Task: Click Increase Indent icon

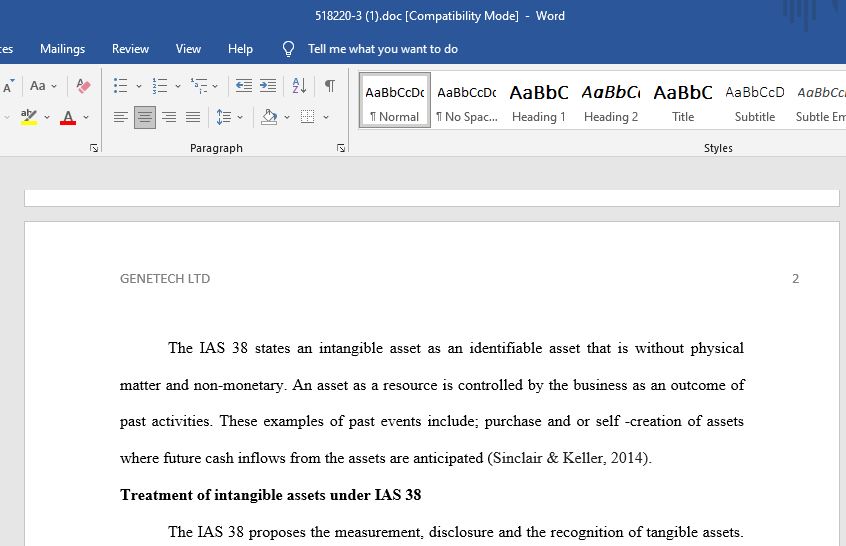Action: click(x=268, y=86)
